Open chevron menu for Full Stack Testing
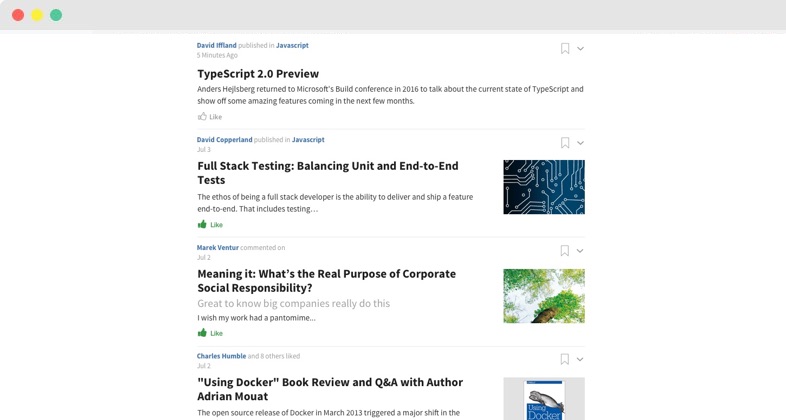786x420 pixels. click(581, 143)
